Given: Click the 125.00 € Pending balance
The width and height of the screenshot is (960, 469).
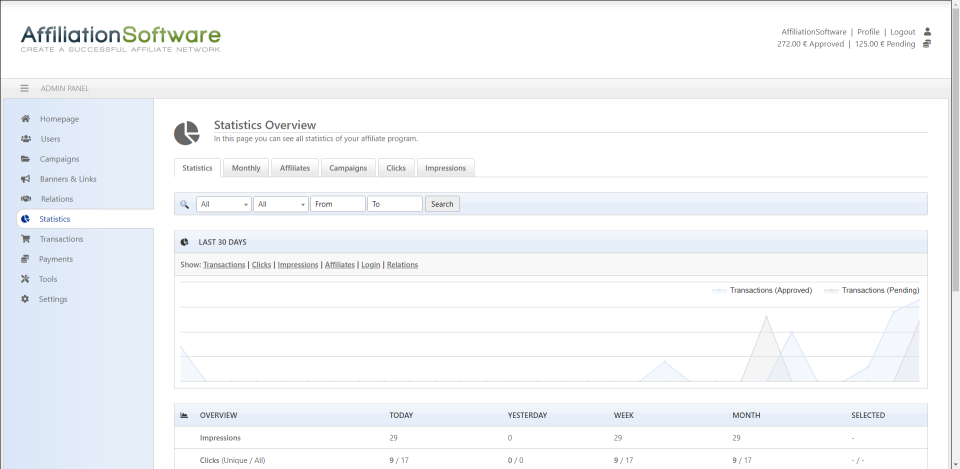Looking at the screenshot, I should point(885,44).
